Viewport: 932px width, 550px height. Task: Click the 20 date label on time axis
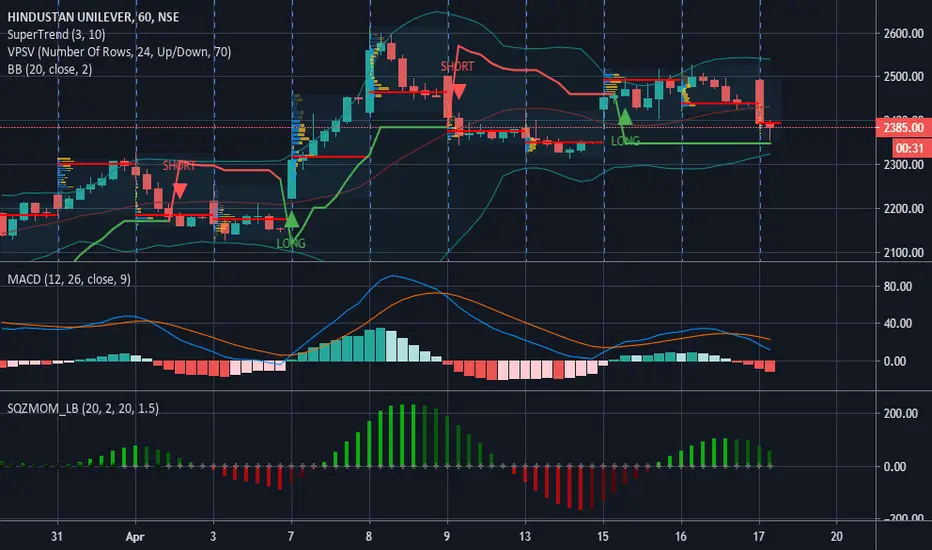coord(836,536)
